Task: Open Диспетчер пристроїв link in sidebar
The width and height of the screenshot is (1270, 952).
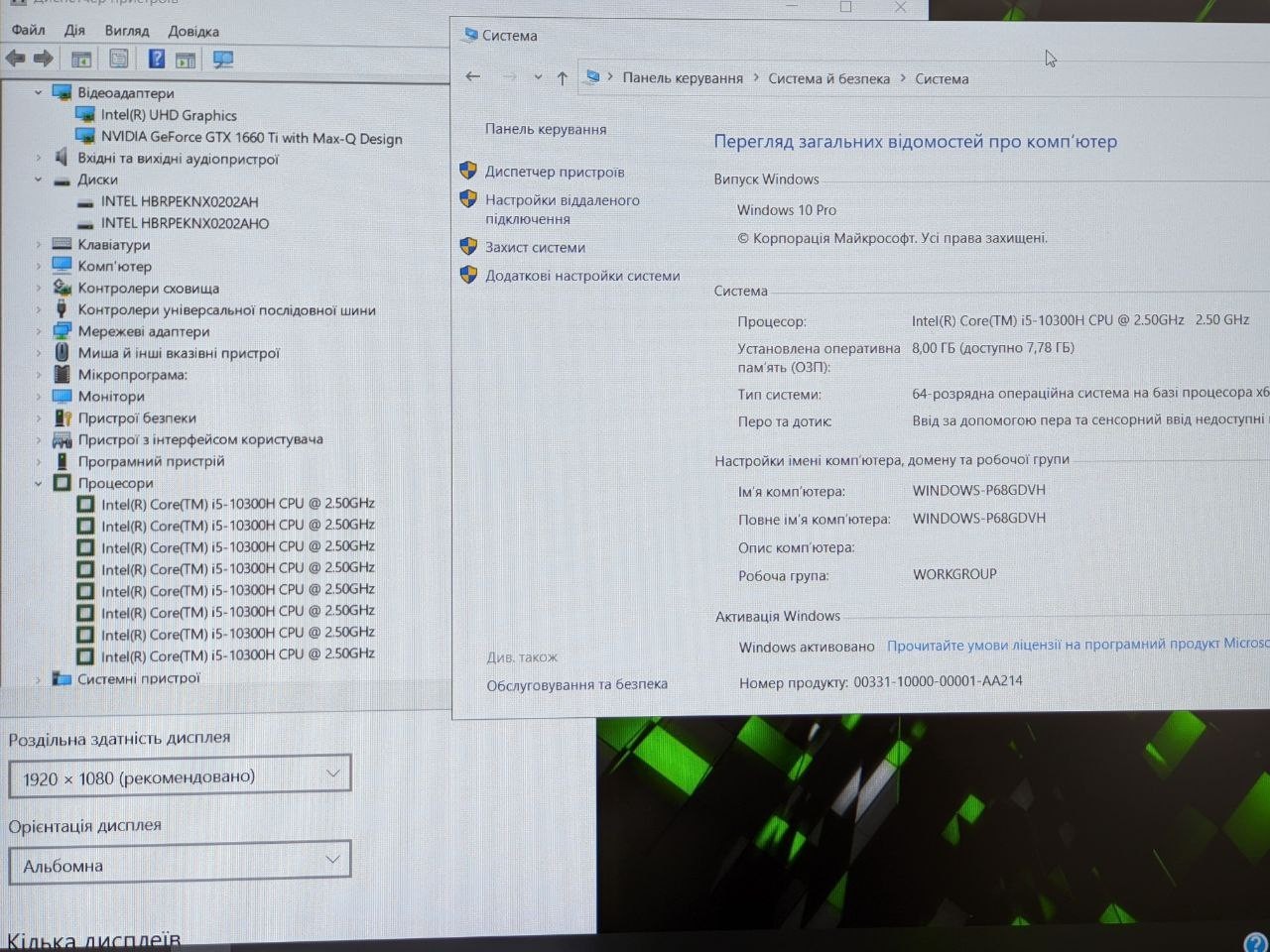Action: click(555, 172)
